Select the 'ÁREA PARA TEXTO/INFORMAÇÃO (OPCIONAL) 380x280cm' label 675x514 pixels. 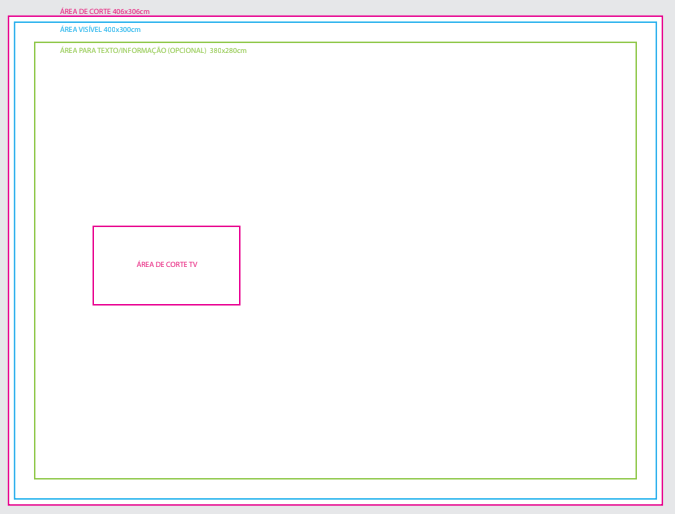tap(153, 50)
